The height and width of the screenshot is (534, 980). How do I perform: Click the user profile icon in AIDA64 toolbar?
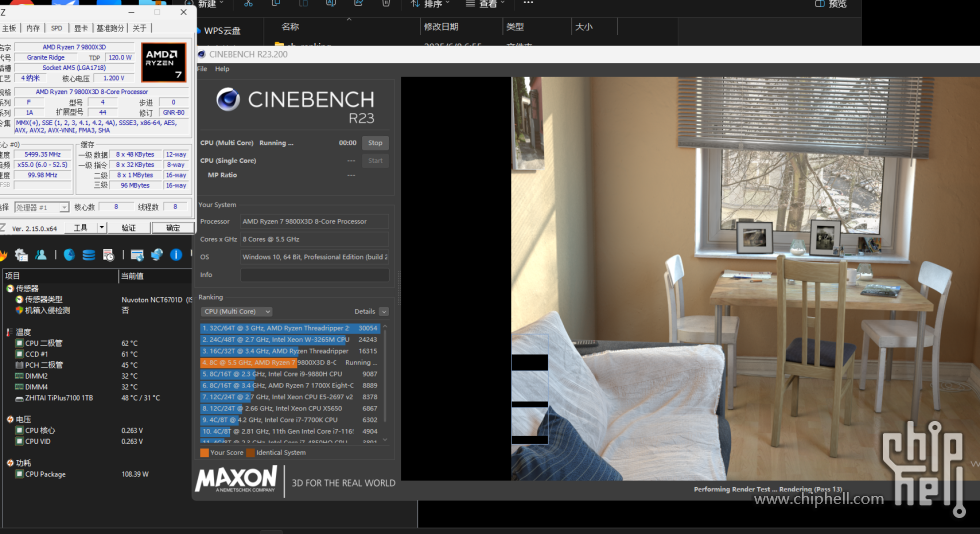tap(41, 254)
